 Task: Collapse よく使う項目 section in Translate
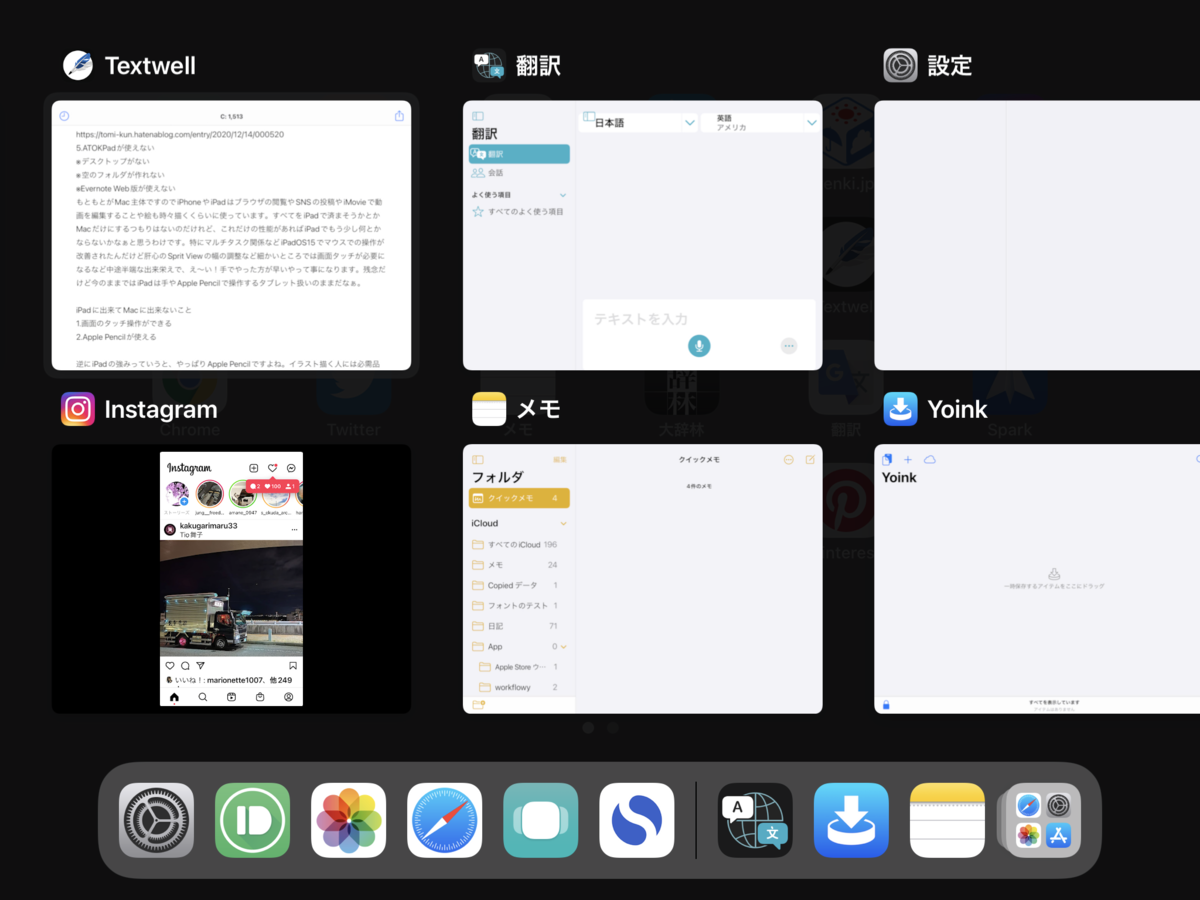(563, 195)
